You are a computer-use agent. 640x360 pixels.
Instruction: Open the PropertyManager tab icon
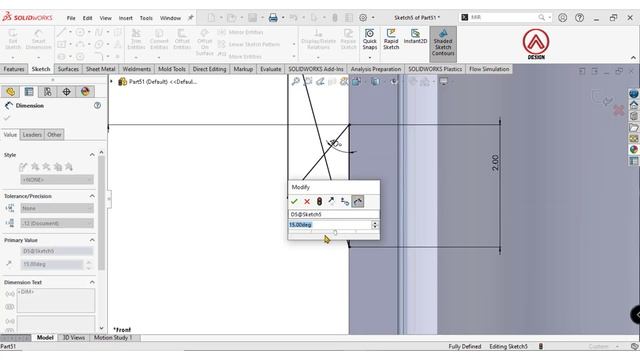(x=29, y=91)
